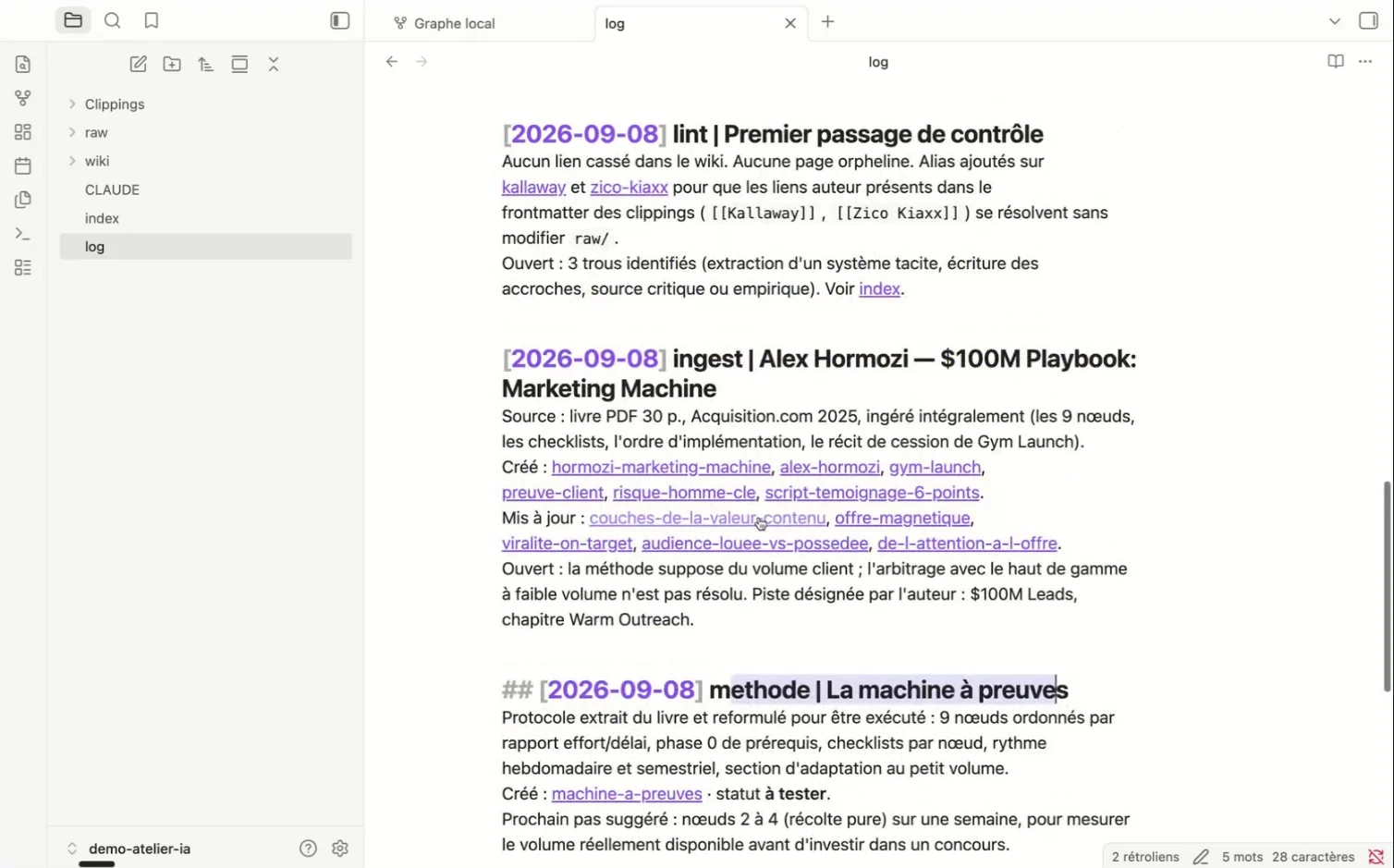Click the sync status icon
This screenshot has height=868, width=1394.
coord(1376,857)
